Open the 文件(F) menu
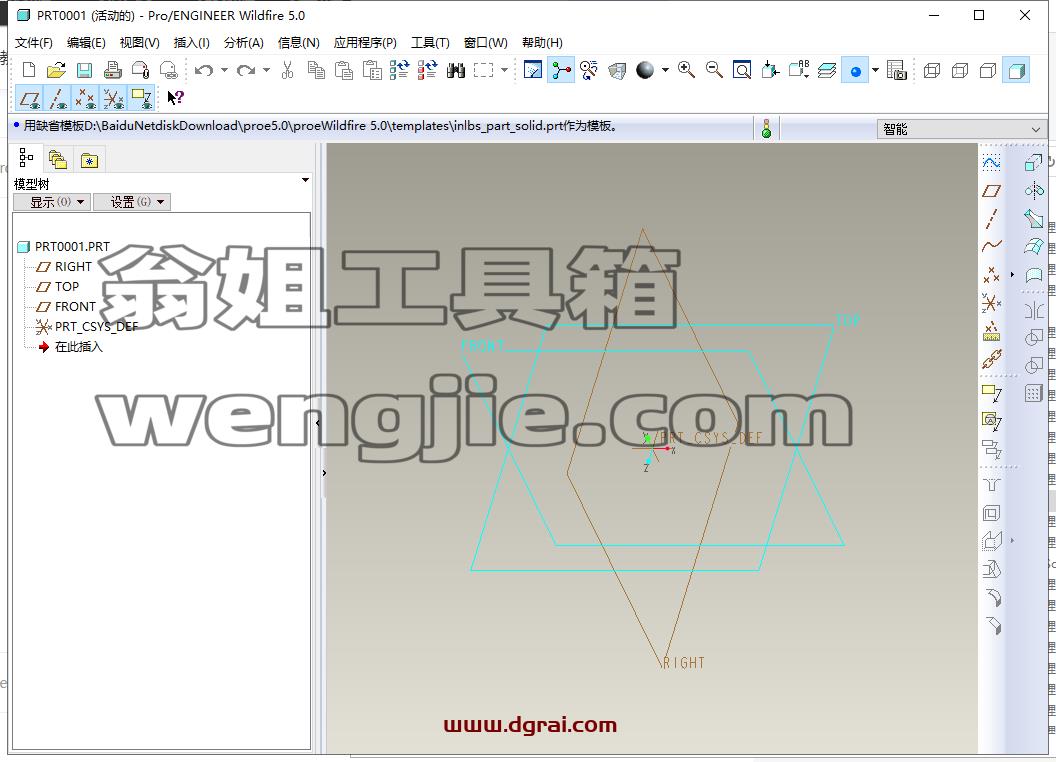The image size is (1056, 762). [34, 42]
